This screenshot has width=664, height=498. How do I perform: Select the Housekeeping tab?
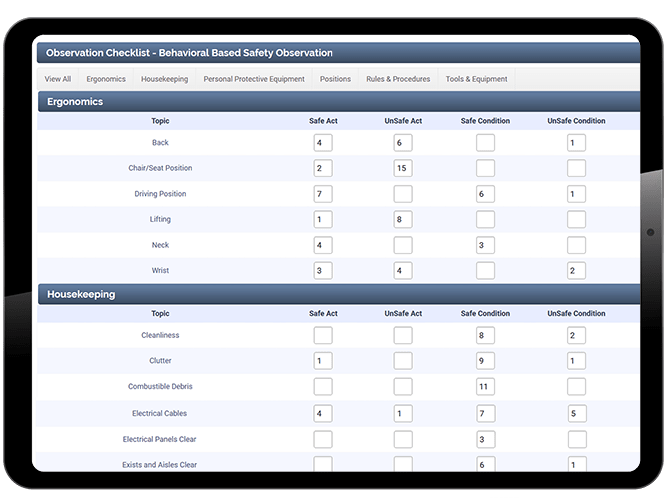pos(164,79)
